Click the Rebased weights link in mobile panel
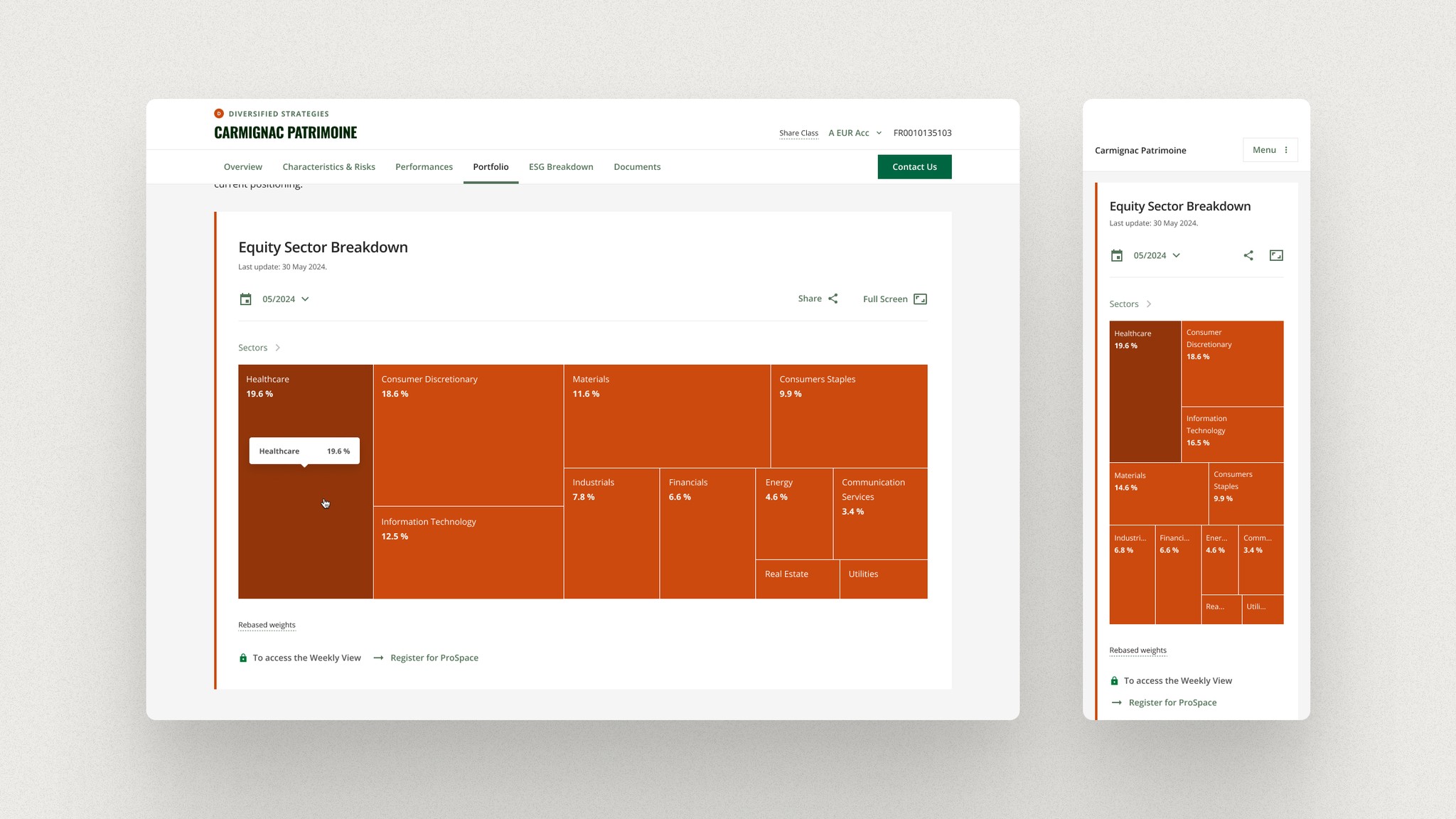1456x819 pixels. coord(1137,650)
